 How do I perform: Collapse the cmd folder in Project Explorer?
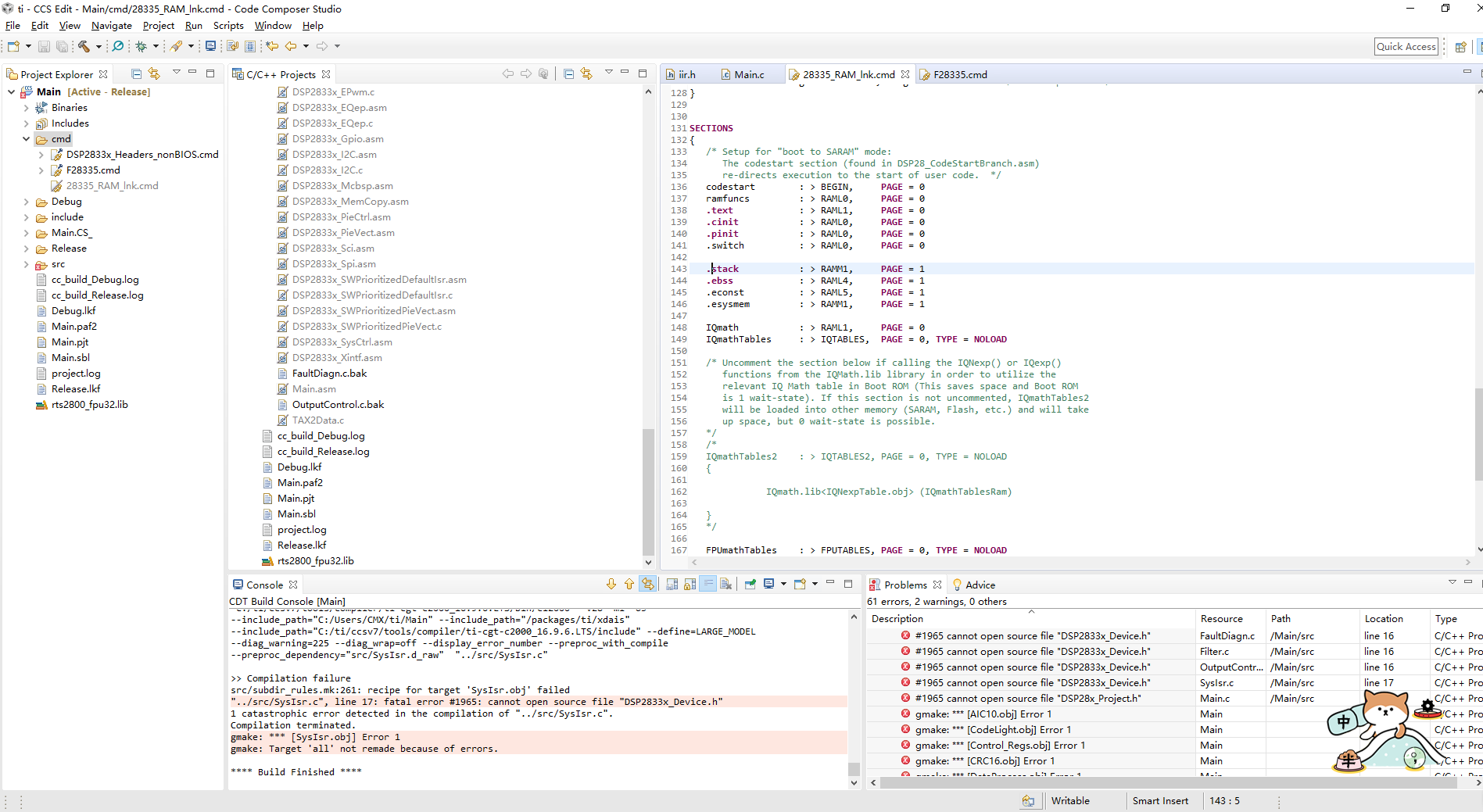click(x=26, y=139)
